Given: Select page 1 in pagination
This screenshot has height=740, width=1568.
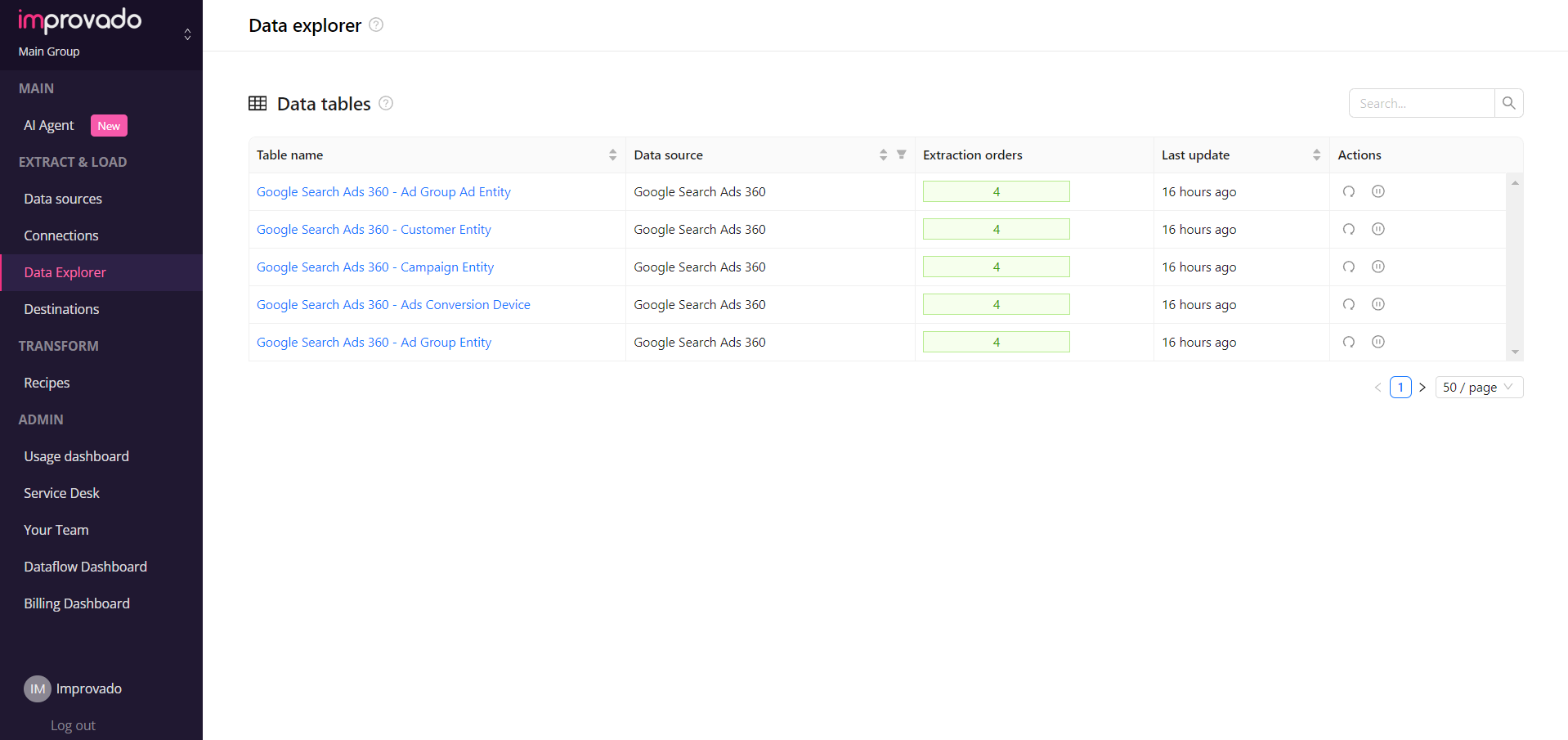Looking at the screenshot, I should (1400, 388).
